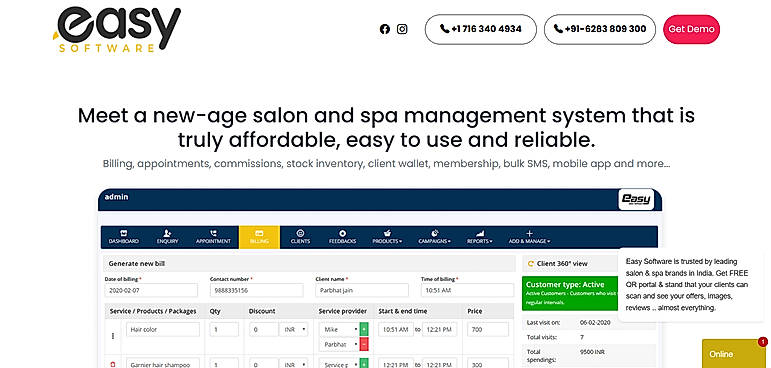Click the Date of billing field
Image resolution: width=771 pixels, height=368 pixels.
[151, 290]
